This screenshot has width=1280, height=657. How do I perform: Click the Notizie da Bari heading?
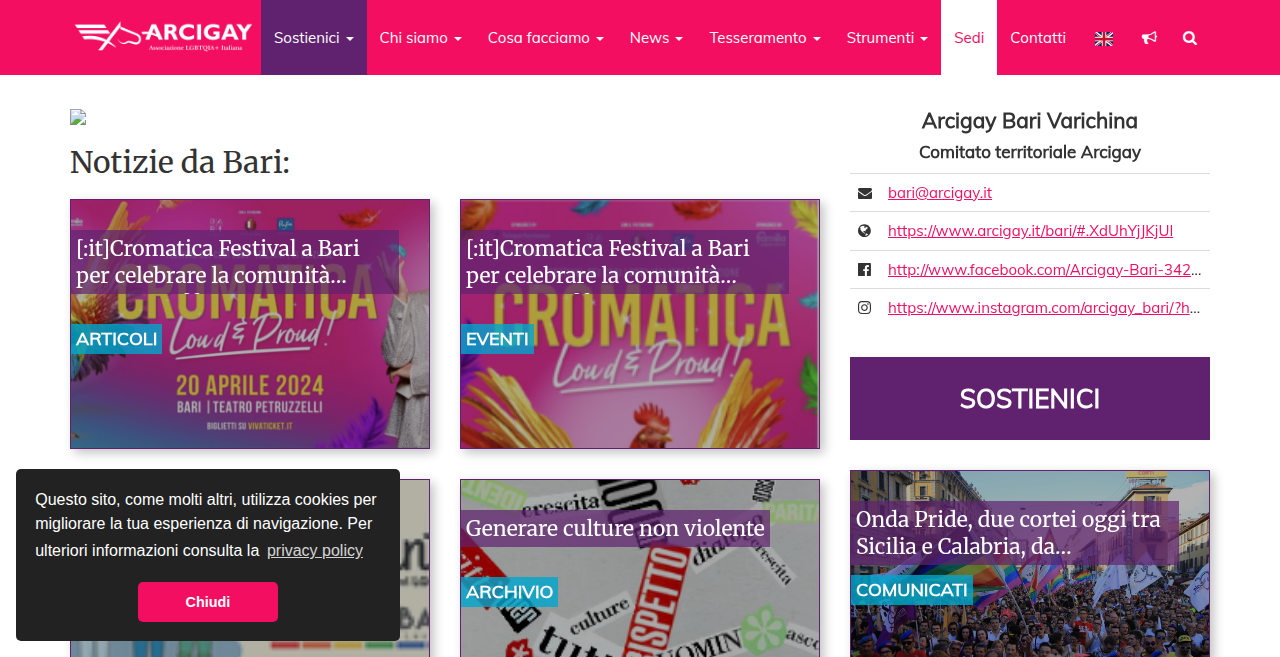click(x=180, y=162)
